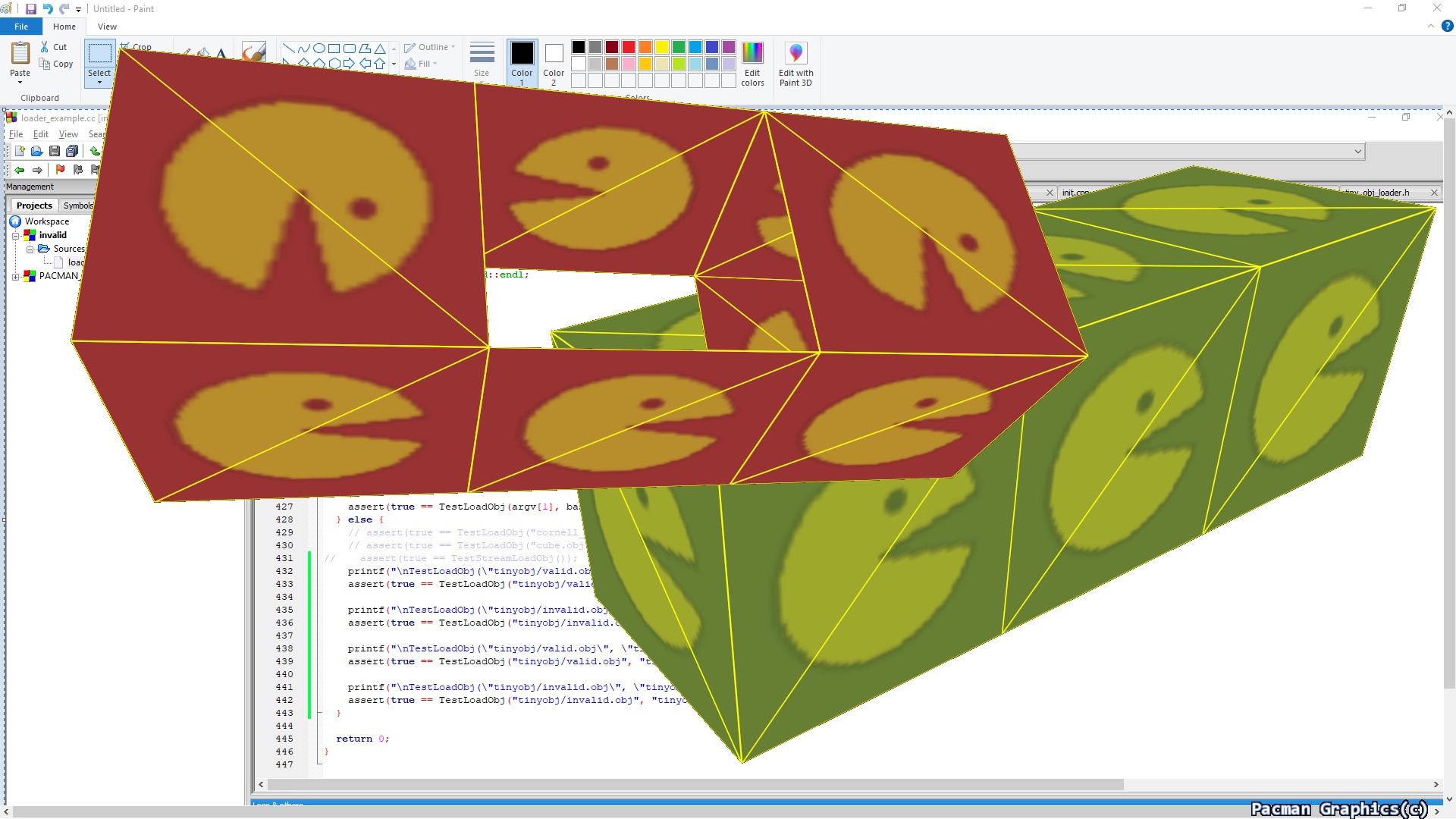Switch to the Symbols tab in Management panel

(x=78, y=205)
